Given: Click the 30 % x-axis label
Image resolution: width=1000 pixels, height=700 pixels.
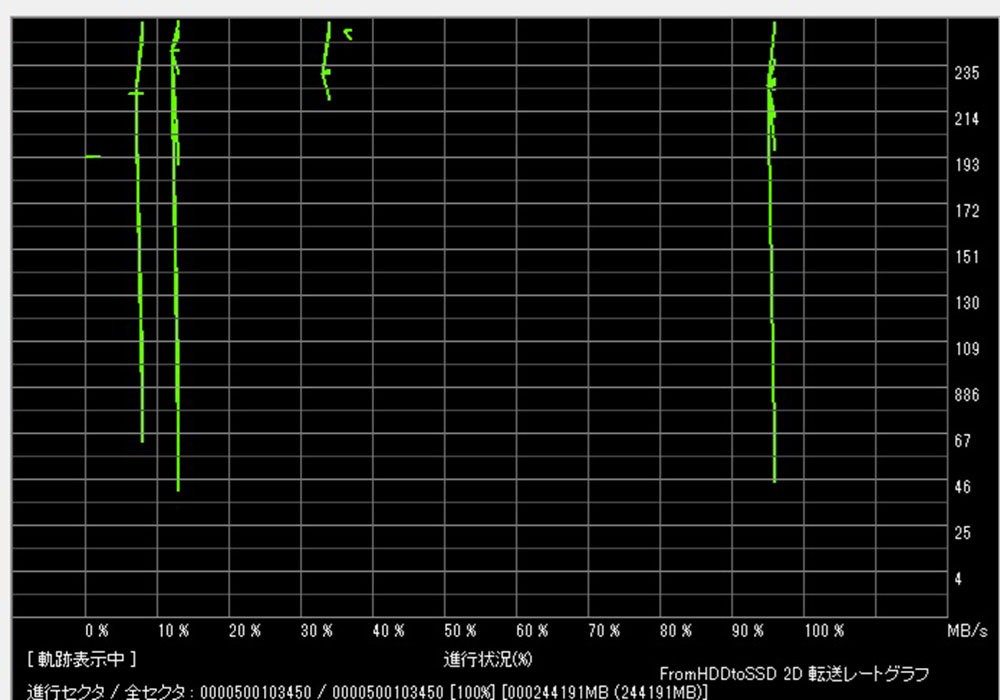Looking at the screenshot, I should tap(317, 631).
